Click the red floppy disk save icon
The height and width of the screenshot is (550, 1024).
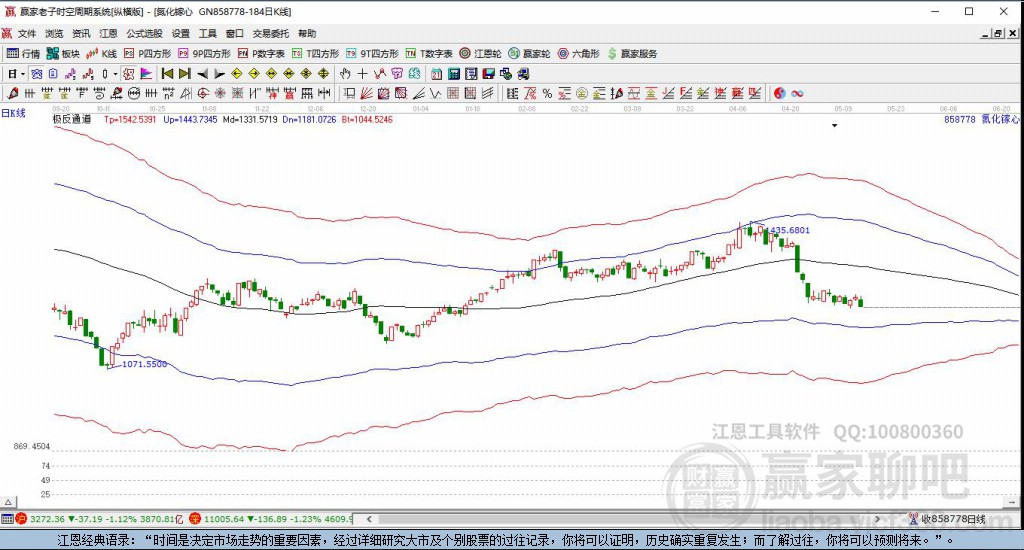488,74
